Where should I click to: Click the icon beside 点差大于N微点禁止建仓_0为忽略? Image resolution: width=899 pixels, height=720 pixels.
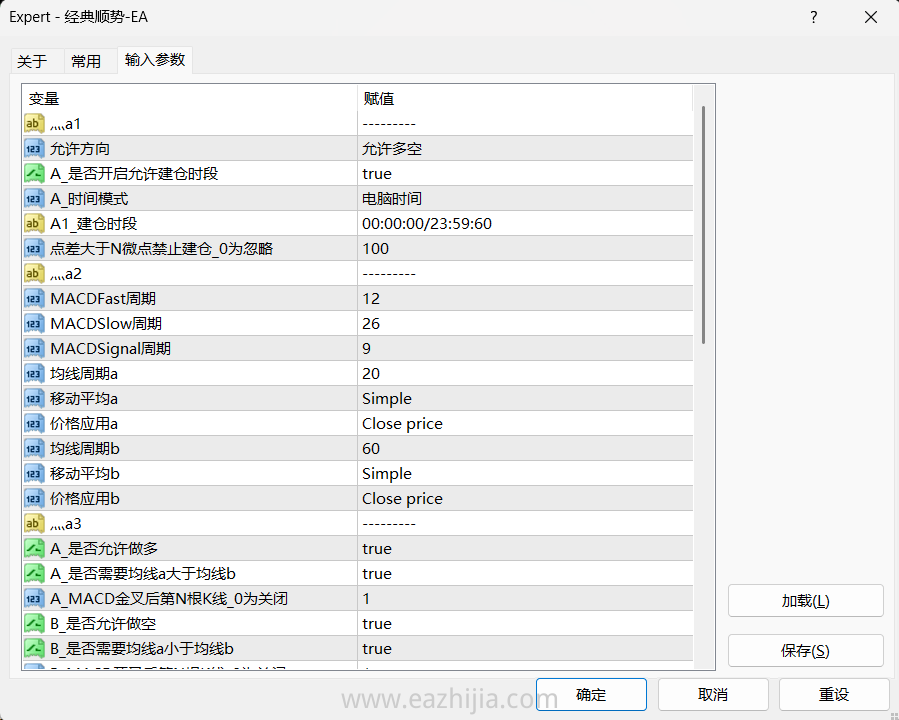[34, 248]
